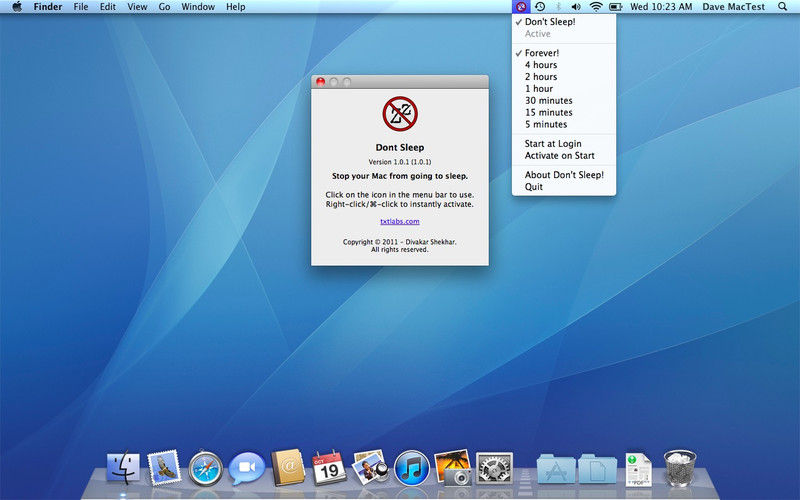Click the battery status icon
Viewport: 800px width, 500px height.
616,7
